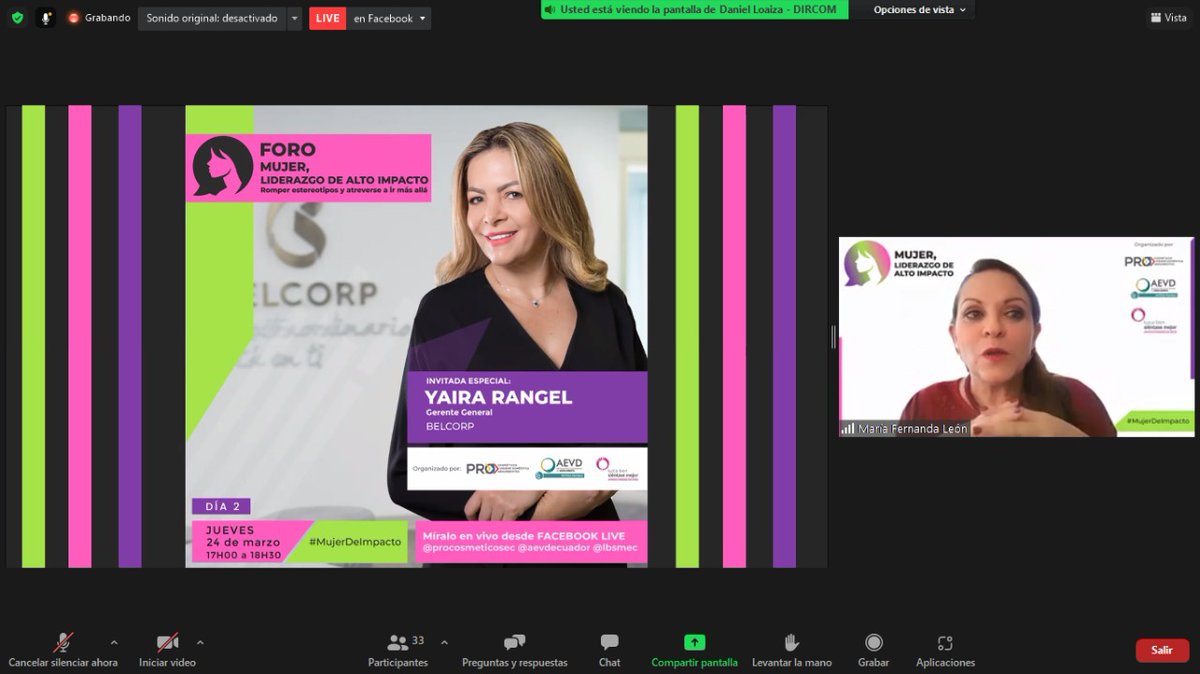
Task: Expand the en Facebook live dropdown
Action: click(389, 18)
